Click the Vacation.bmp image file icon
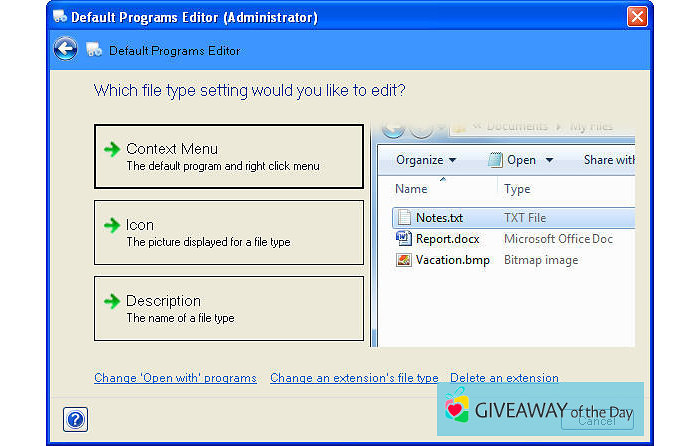700x446 pixels. pos(404,260)
